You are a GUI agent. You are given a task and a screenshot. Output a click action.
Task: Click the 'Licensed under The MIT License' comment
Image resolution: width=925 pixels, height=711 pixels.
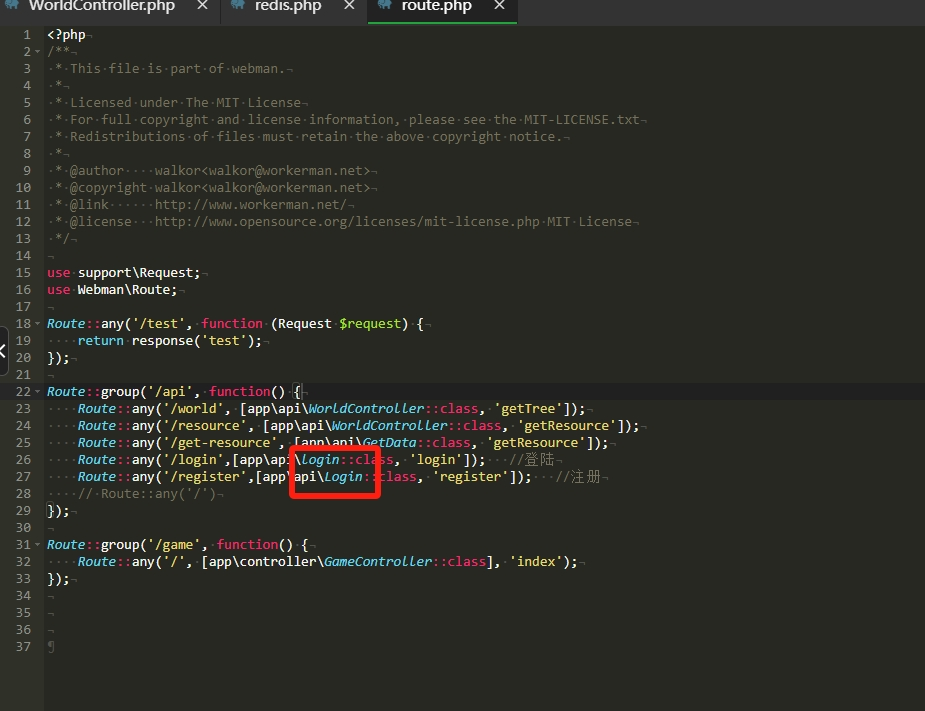click(186, 103)
